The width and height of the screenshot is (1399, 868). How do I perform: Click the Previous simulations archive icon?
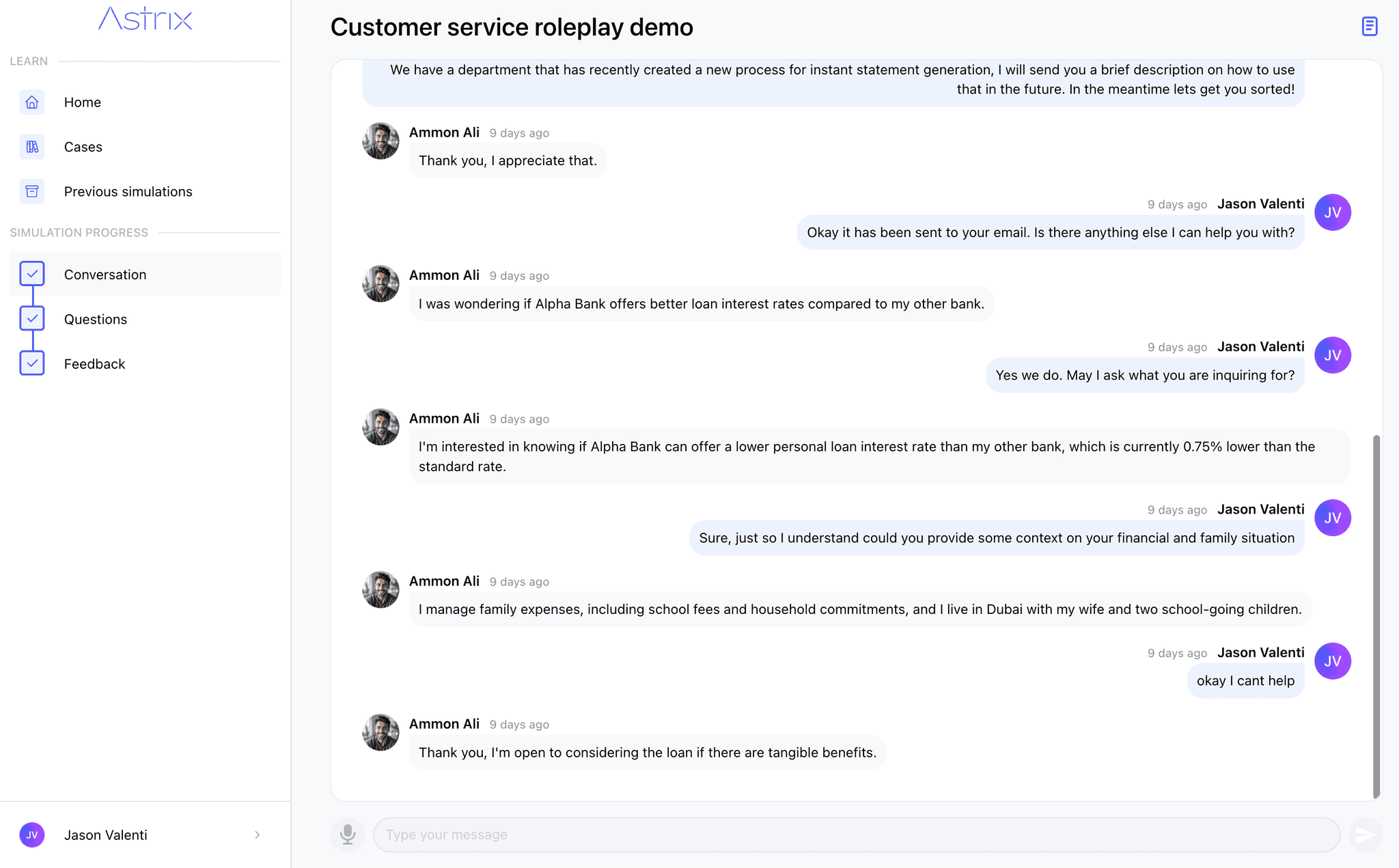(32, 192)
